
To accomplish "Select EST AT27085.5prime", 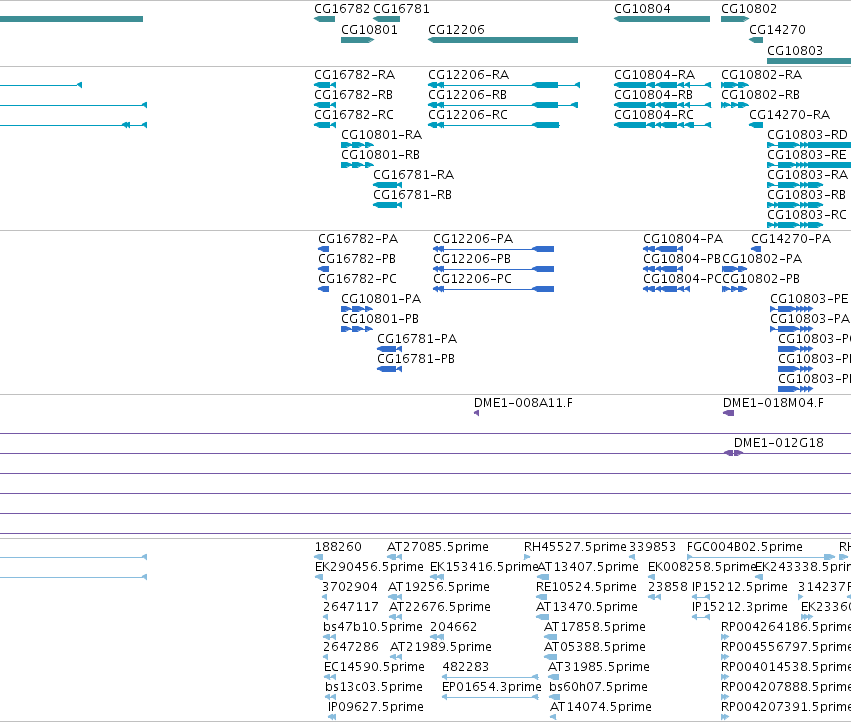I will tap(437, 547).
